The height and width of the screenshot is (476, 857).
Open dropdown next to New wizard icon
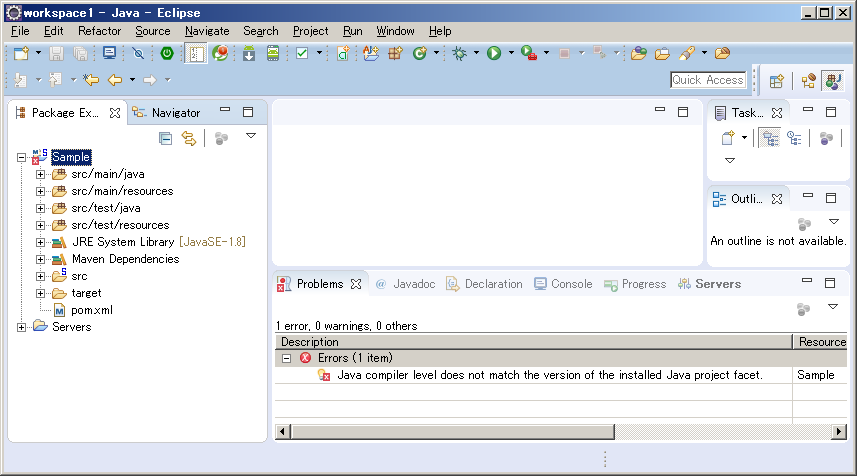[38, 53]
